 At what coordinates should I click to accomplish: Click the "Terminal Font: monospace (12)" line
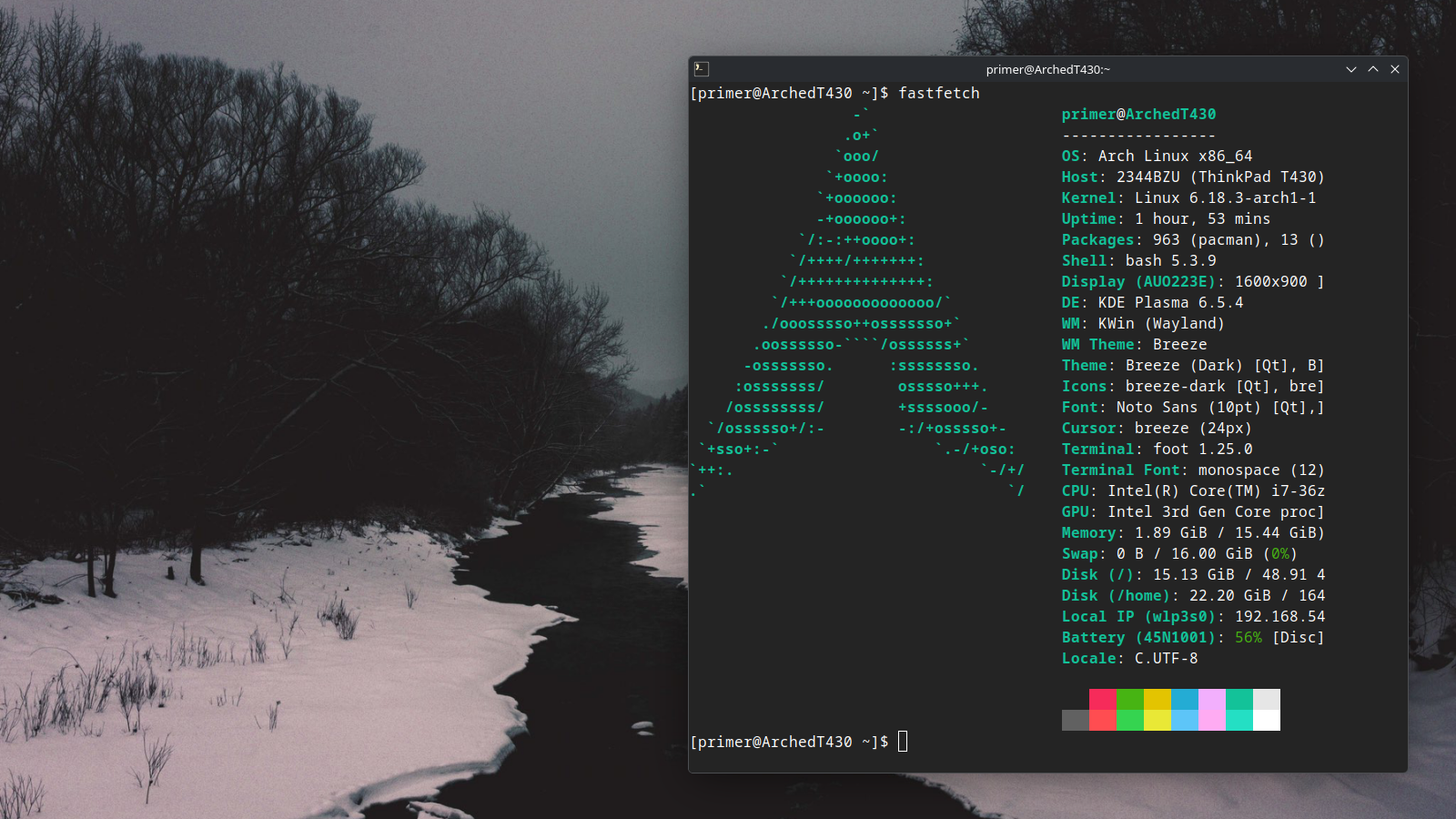(1193, 470)
